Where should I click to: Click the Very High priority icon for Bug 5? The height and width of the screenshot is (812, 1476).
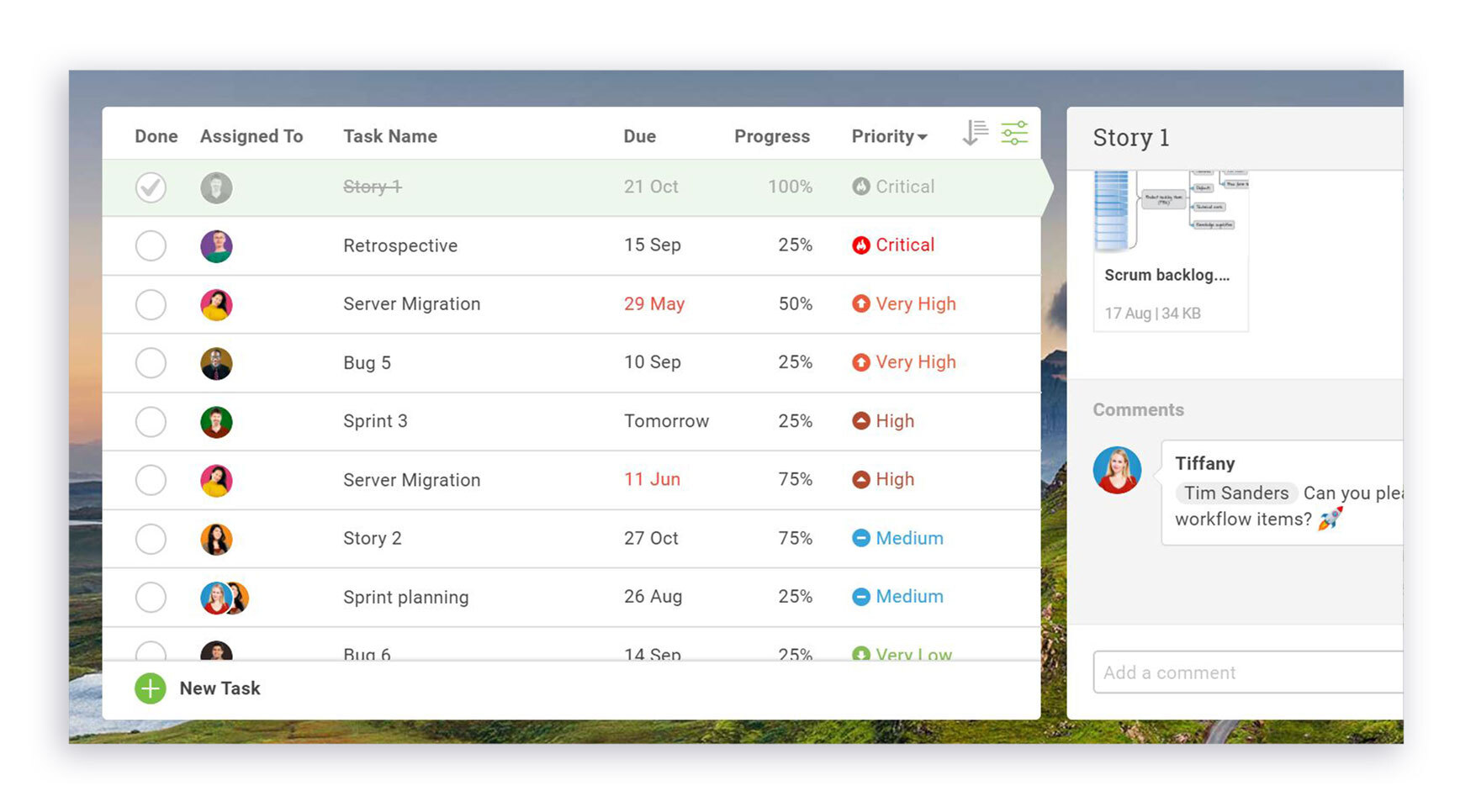tap(860, 362)
